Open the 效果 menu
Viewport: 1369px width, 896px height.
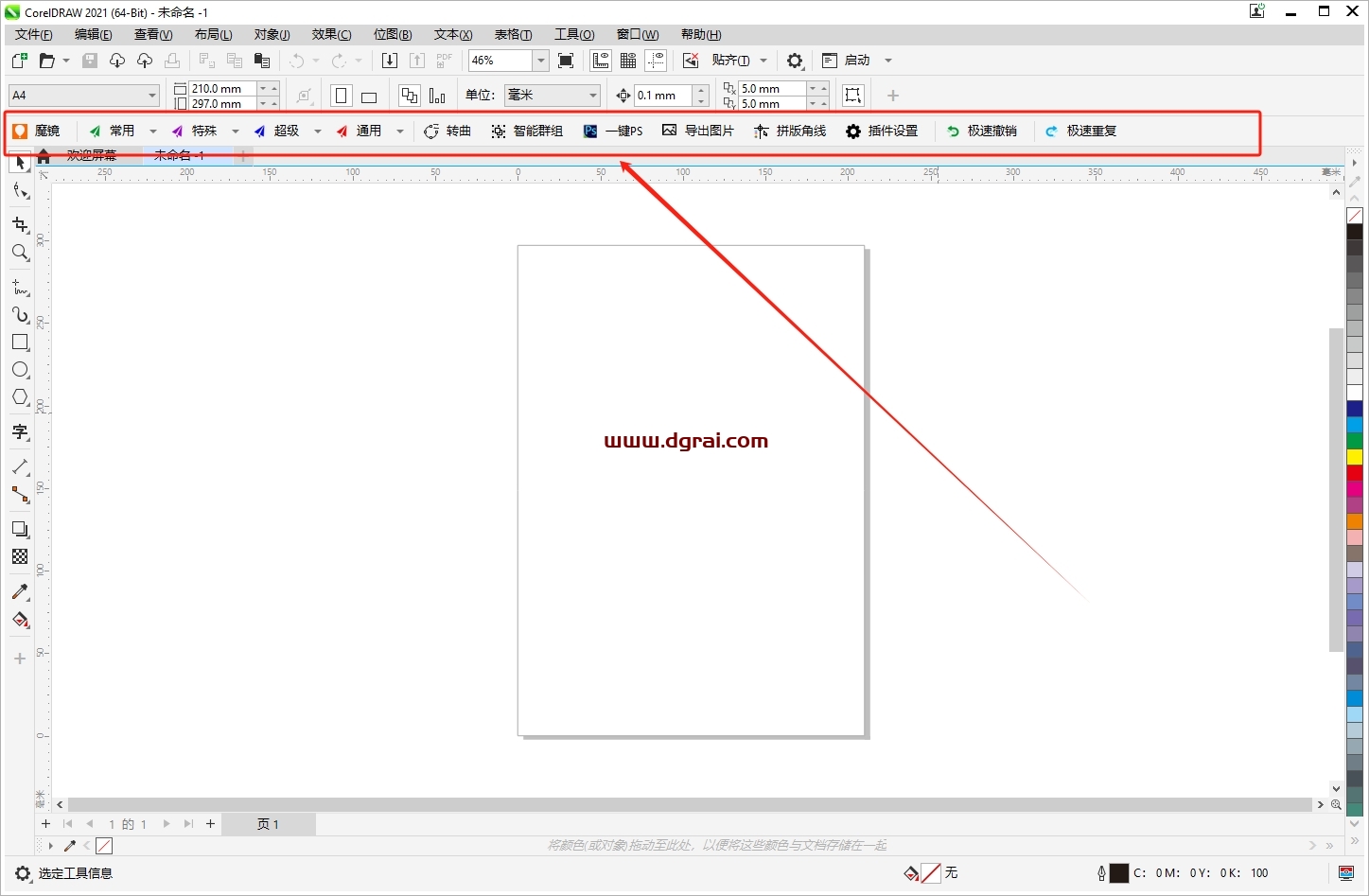(331, 35)
